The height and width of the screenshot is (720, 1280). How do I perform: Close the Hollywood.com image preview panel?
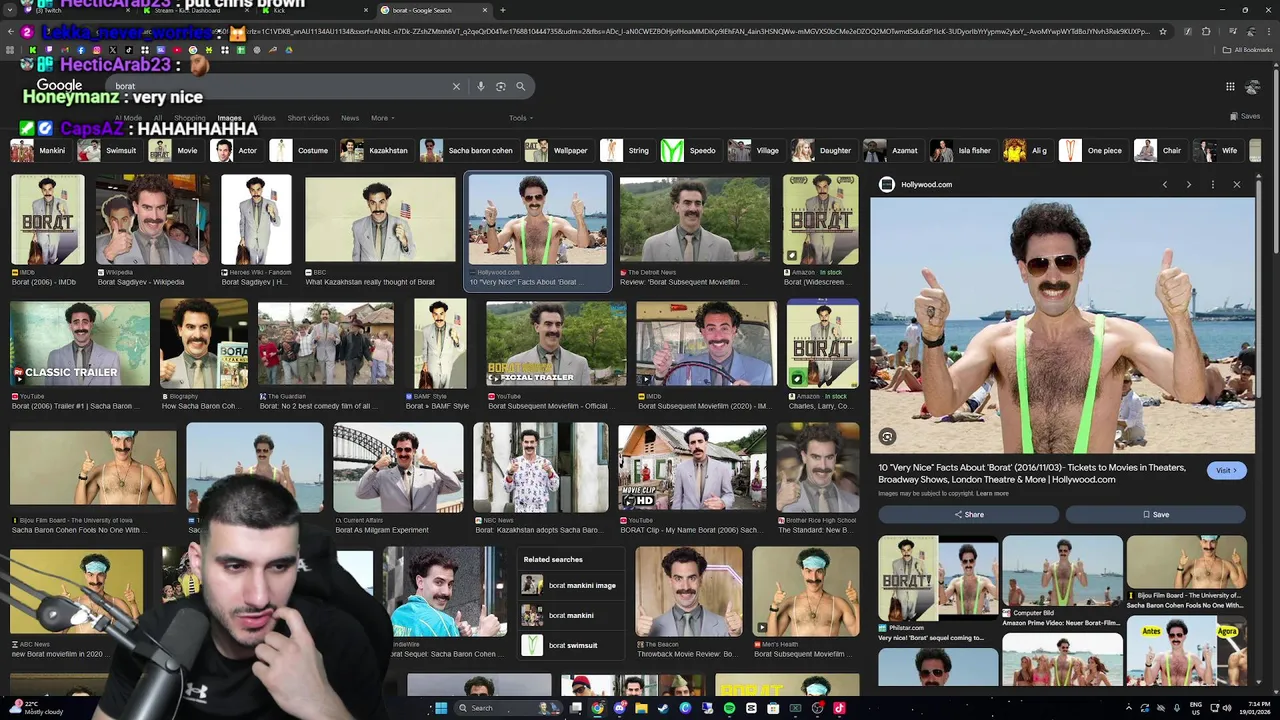tap(1236, 184)
